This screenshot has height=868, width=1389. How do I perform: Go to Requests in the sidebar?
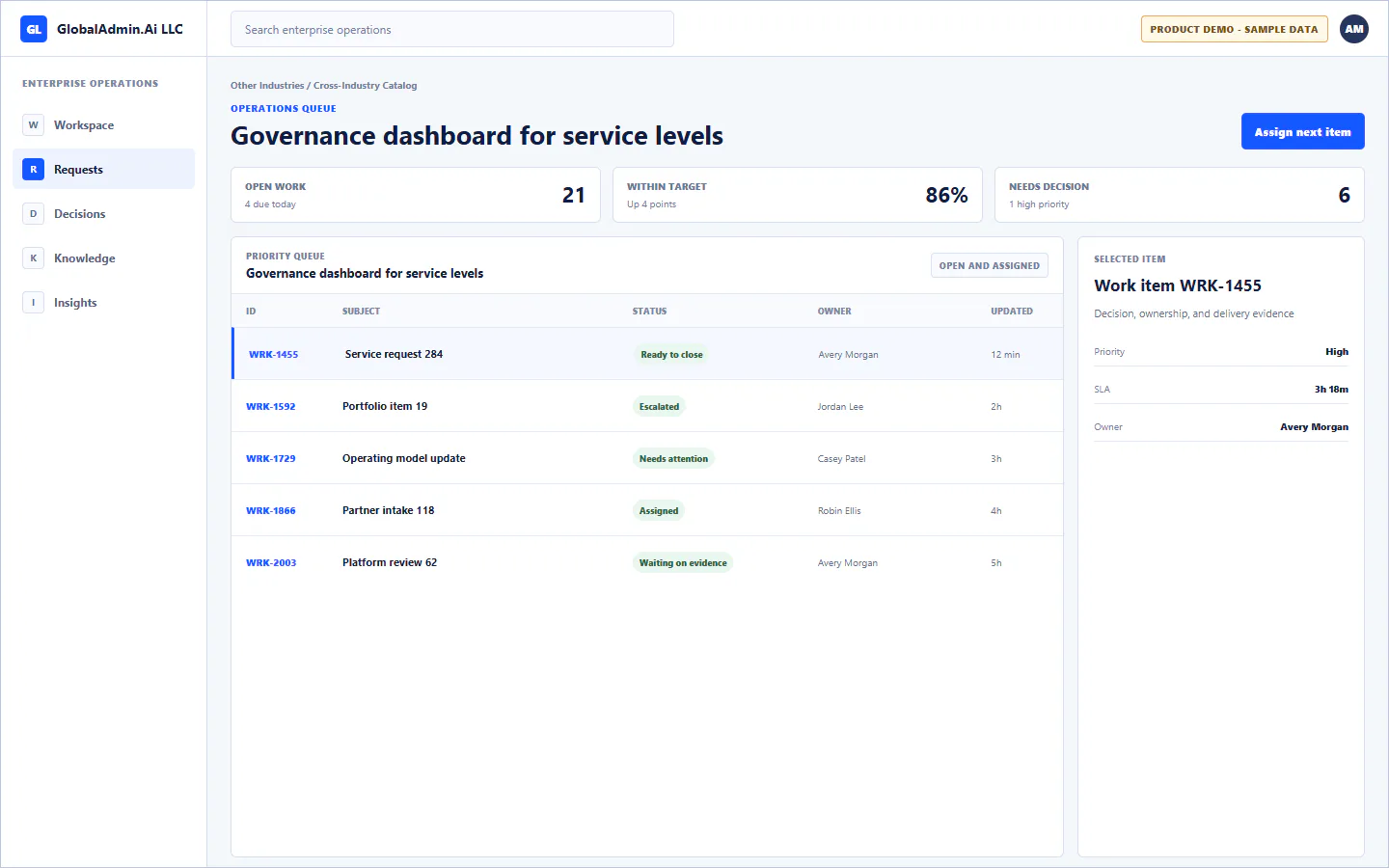click(103, 170)
